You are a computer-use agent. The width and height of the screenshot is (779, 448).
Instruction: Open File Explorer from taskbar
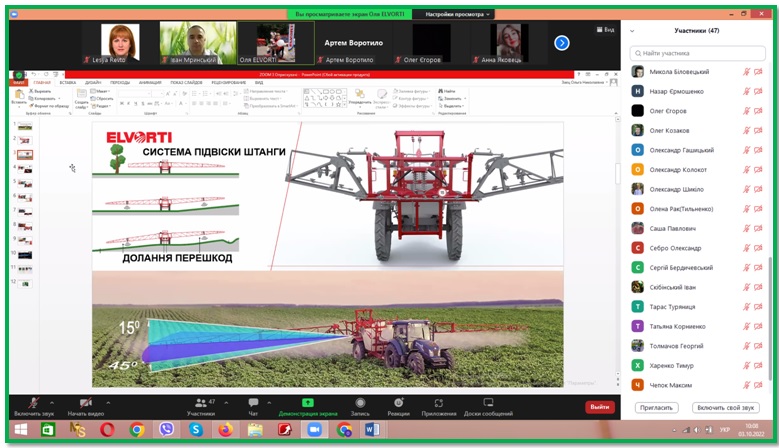point(255,430)
